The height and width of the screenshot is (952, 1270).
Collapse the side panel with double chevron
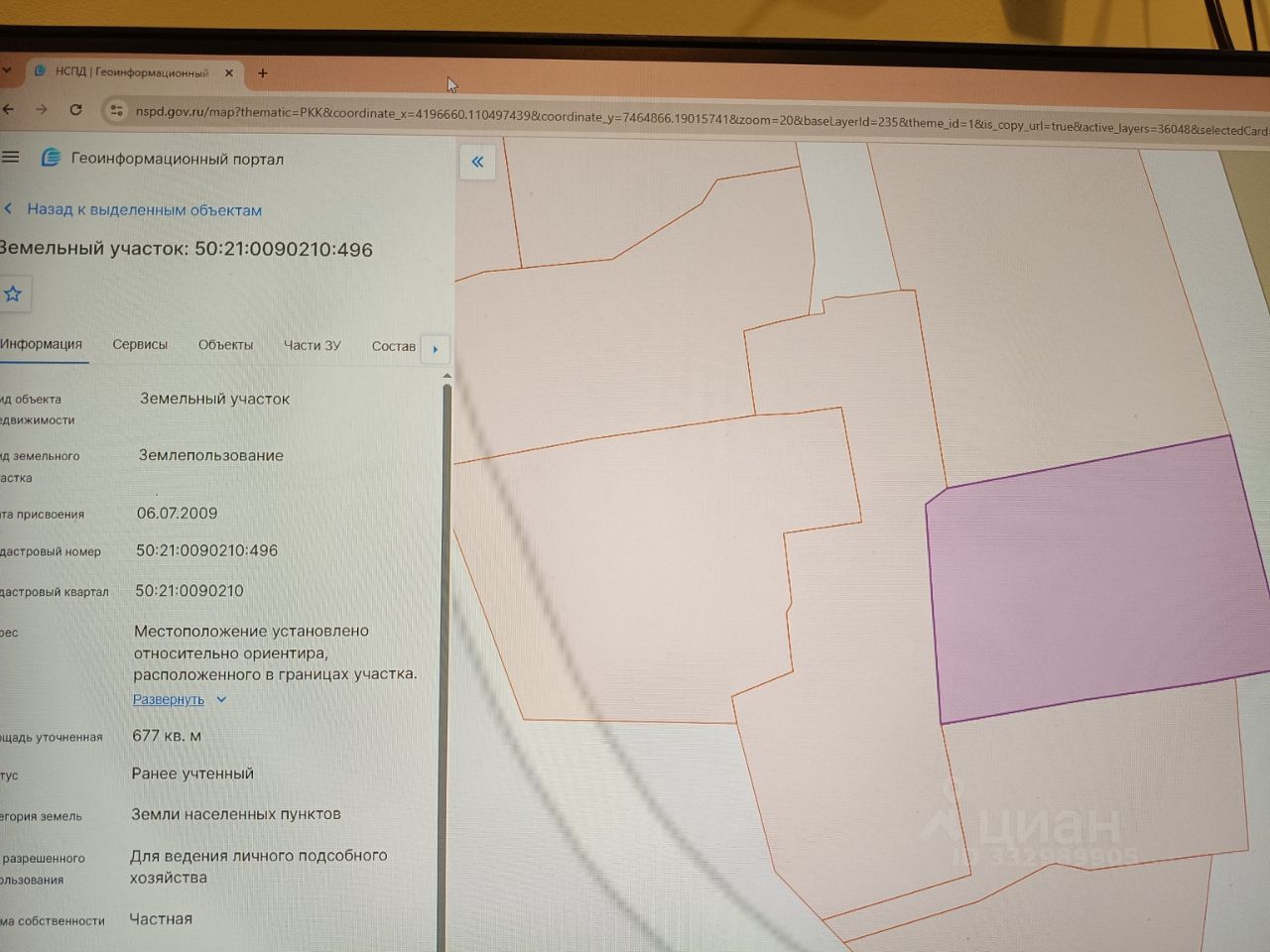point(477,162)
